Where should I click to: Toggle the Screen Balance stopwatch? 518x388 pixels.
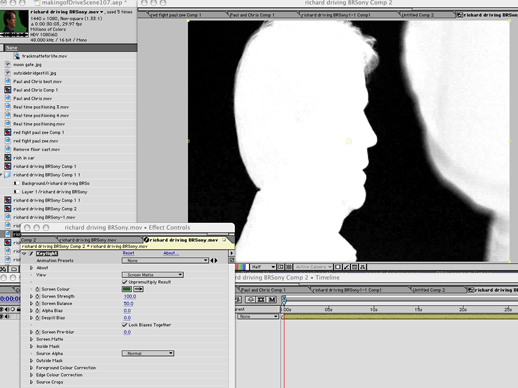[37, 303]
